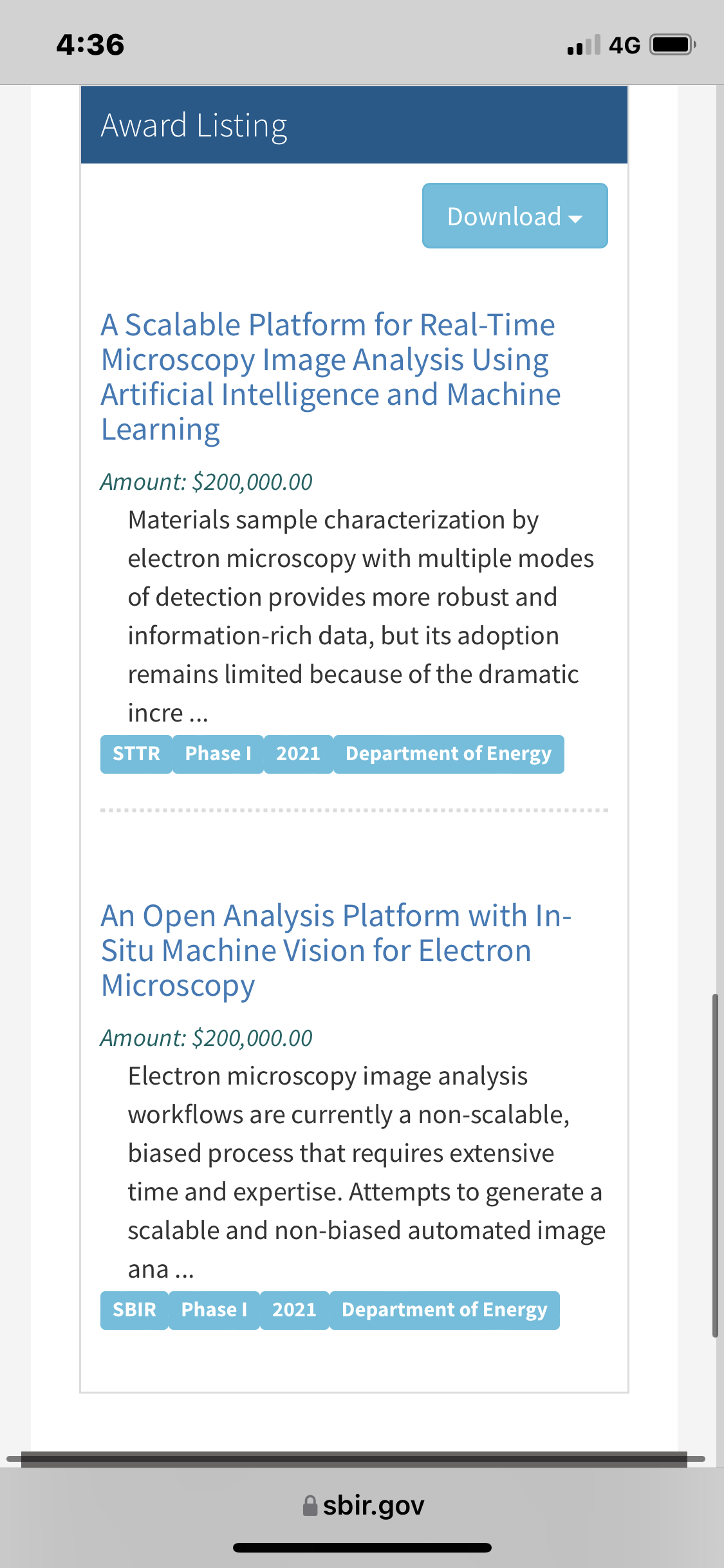Tap the 4G network indicator

624,45
